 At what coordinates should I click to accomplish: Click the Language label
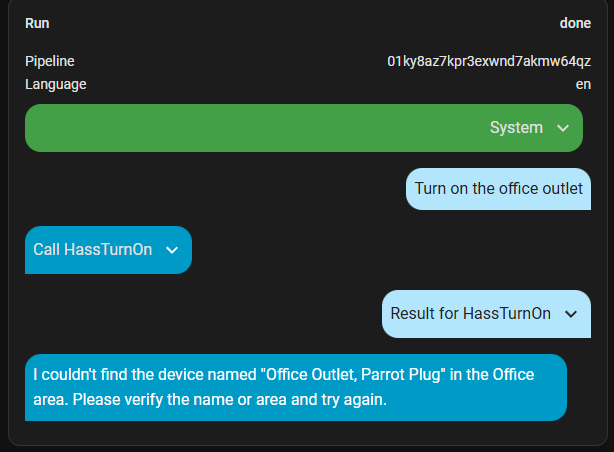pos(56,85)
